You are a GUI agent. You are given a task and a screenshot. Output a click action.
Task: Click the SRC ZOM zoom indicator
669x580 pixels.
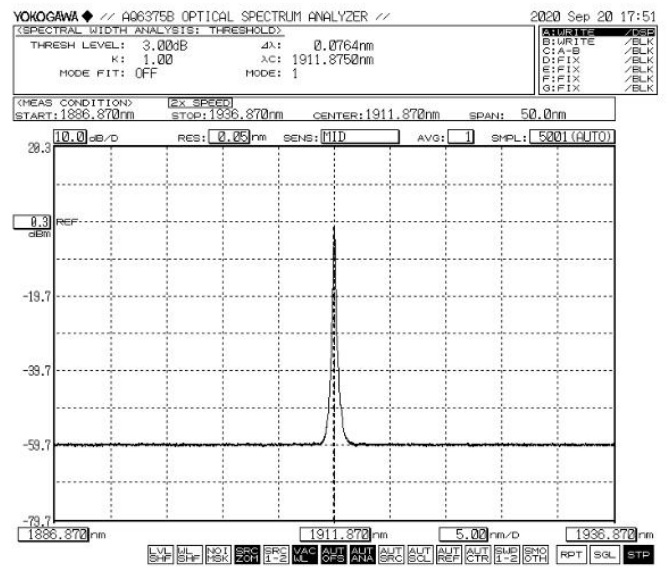coord(247,554)
